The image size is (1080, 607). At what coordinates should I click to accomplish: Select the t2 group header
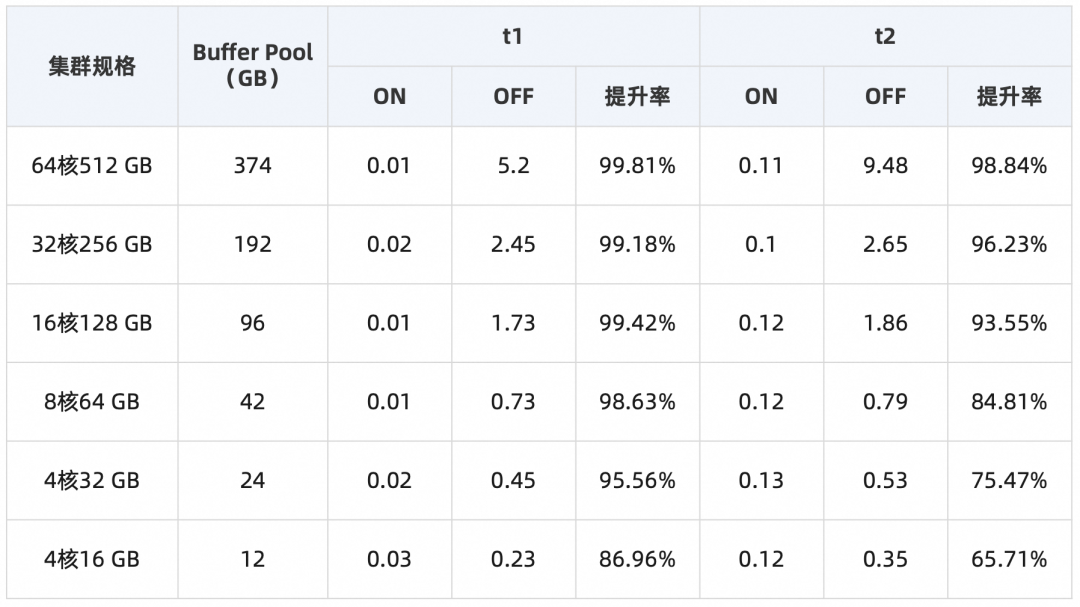(x=885, y=37)
